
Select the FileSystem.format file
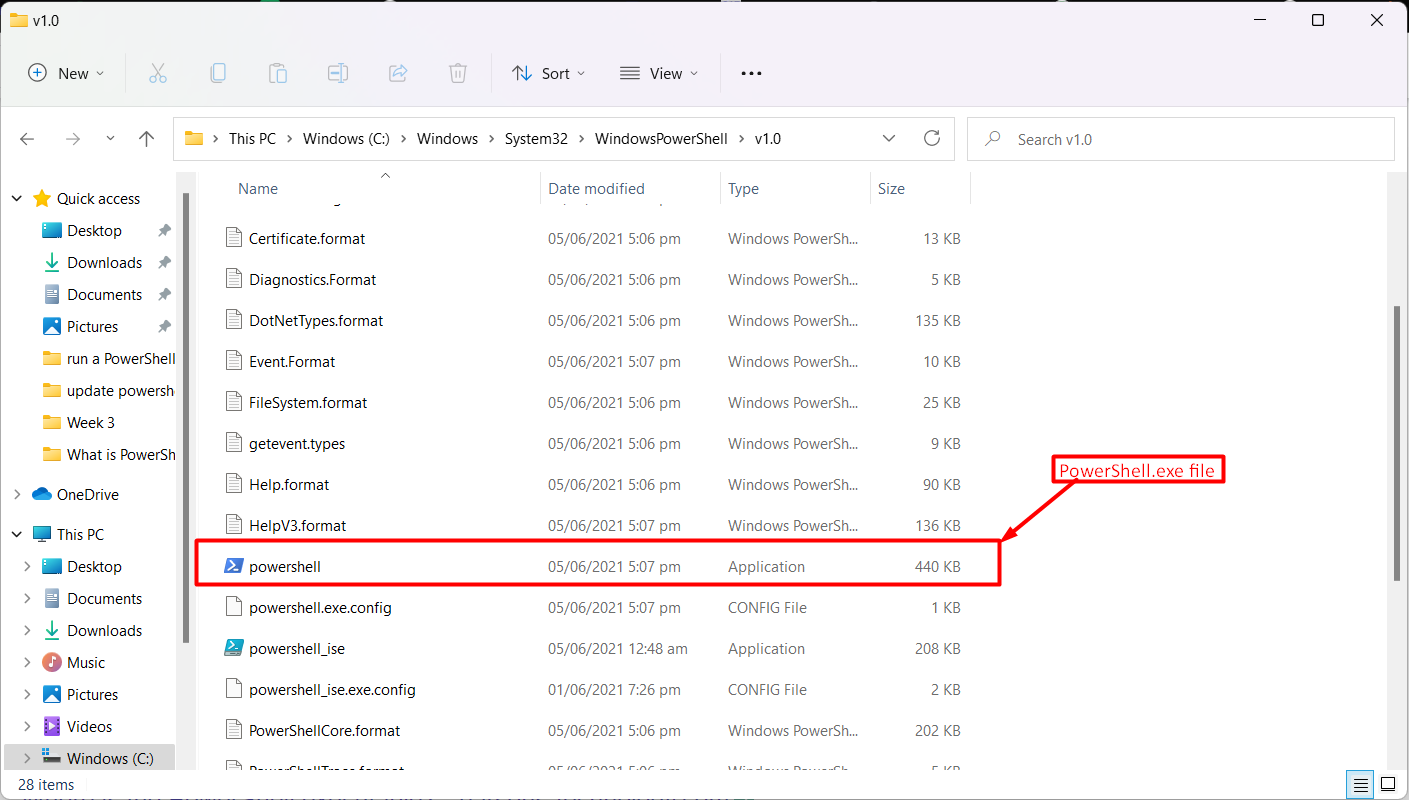[x=308, y=402]
